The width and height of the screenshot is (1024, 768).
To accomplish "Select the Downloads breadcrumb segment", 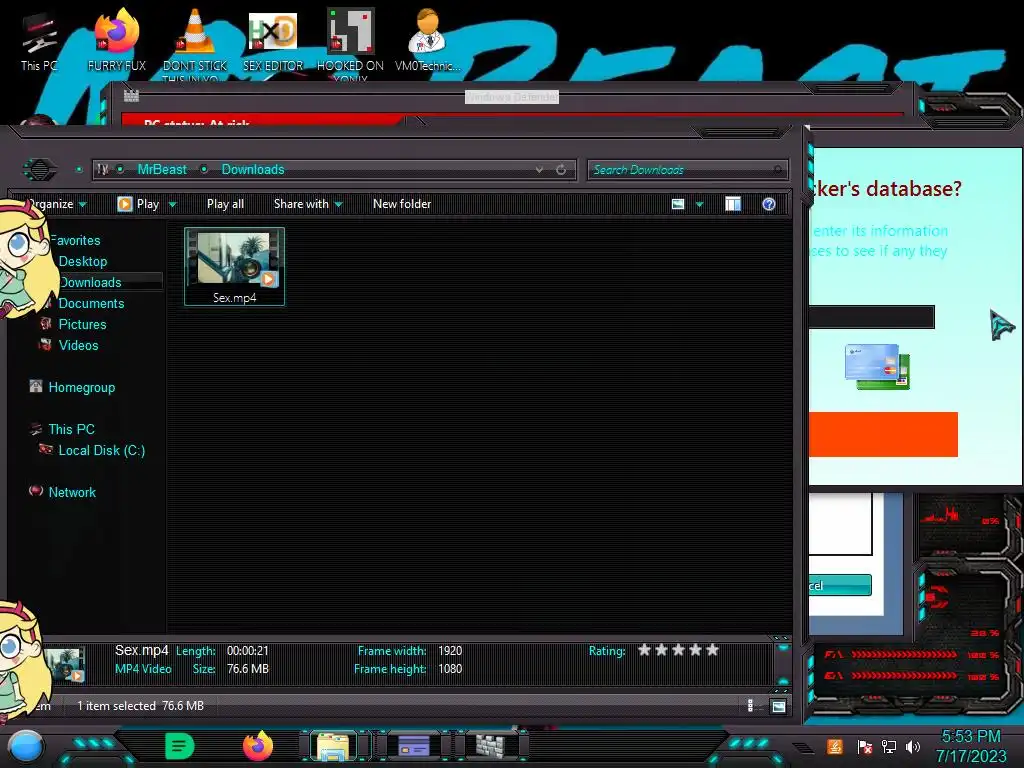I will [253, 170].
